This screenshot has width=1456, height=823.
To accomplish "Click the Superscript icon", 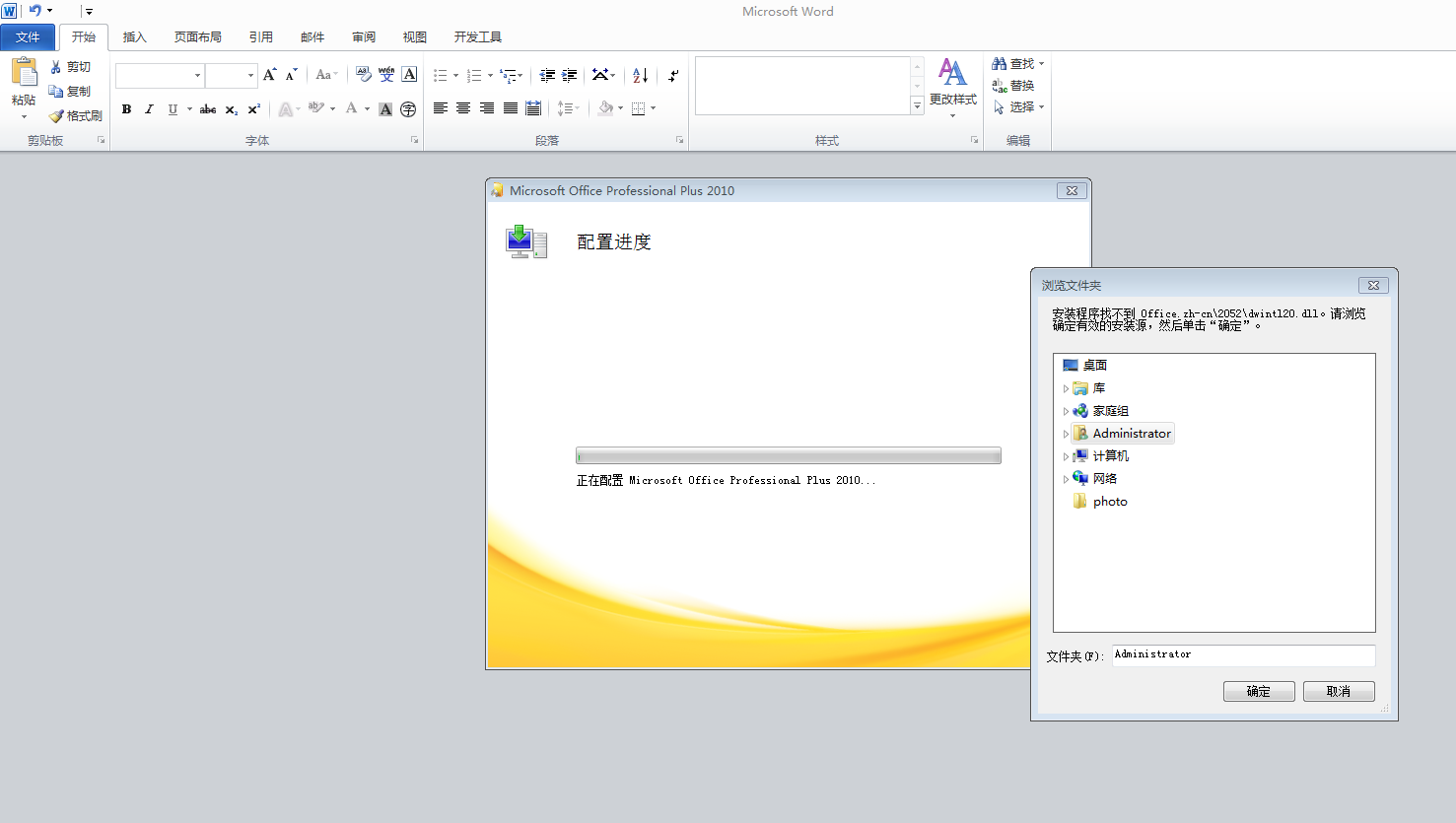I will [253, 109].
